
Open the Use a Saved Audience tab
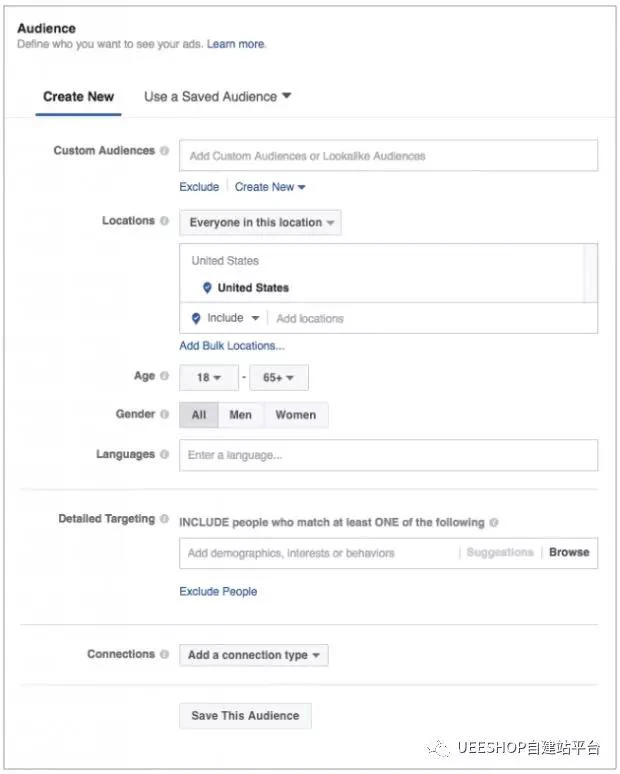coord(218,97)
